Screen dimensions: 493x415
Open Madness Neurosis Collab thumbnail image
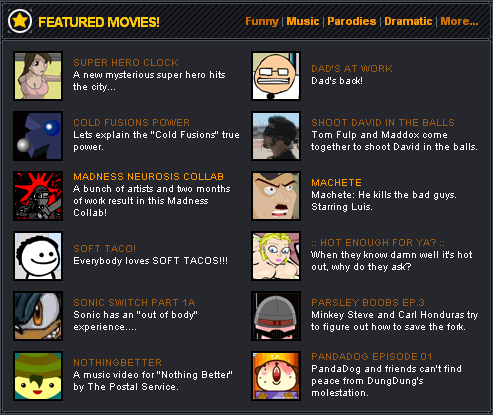click(x=38, y=196)
